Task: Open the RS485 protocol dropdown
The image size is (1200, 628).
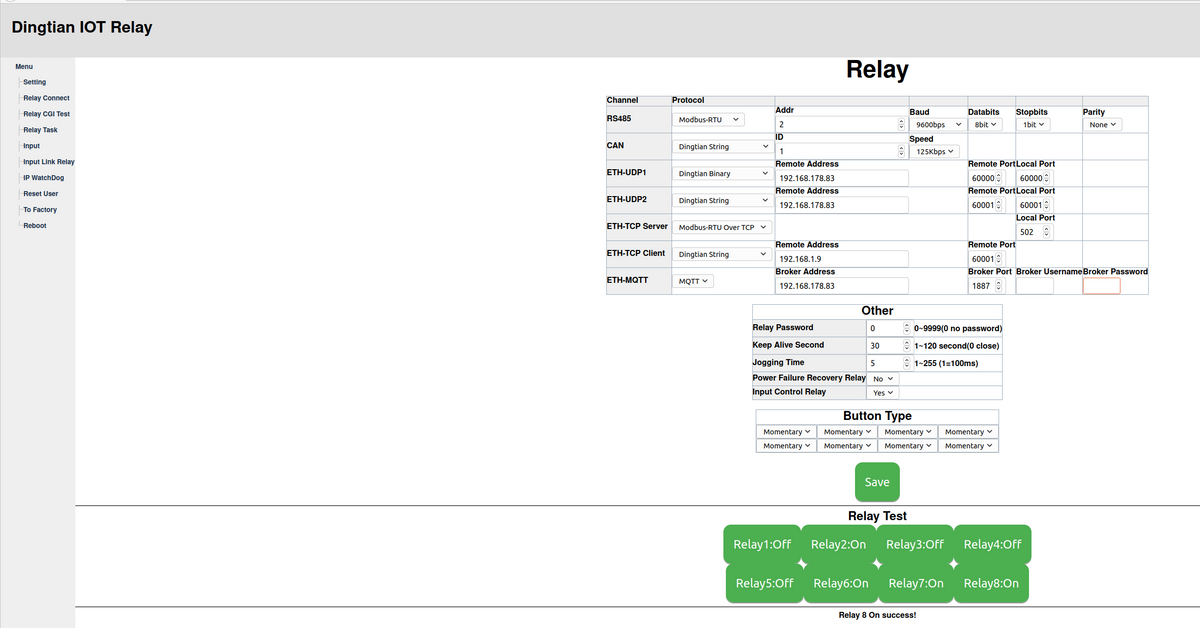Action: point(709,120)
